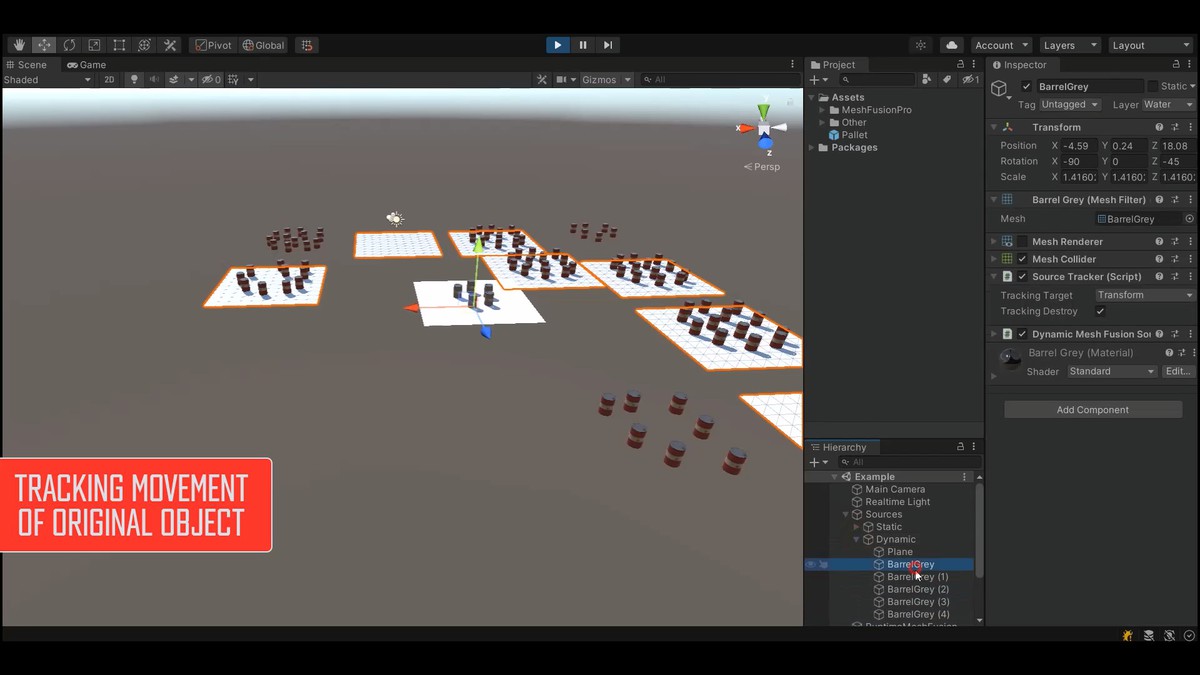This screenshot has width=1200, height=675.
Task: Open component editor tools in Scene toolbar
Action: click(542, 79)
